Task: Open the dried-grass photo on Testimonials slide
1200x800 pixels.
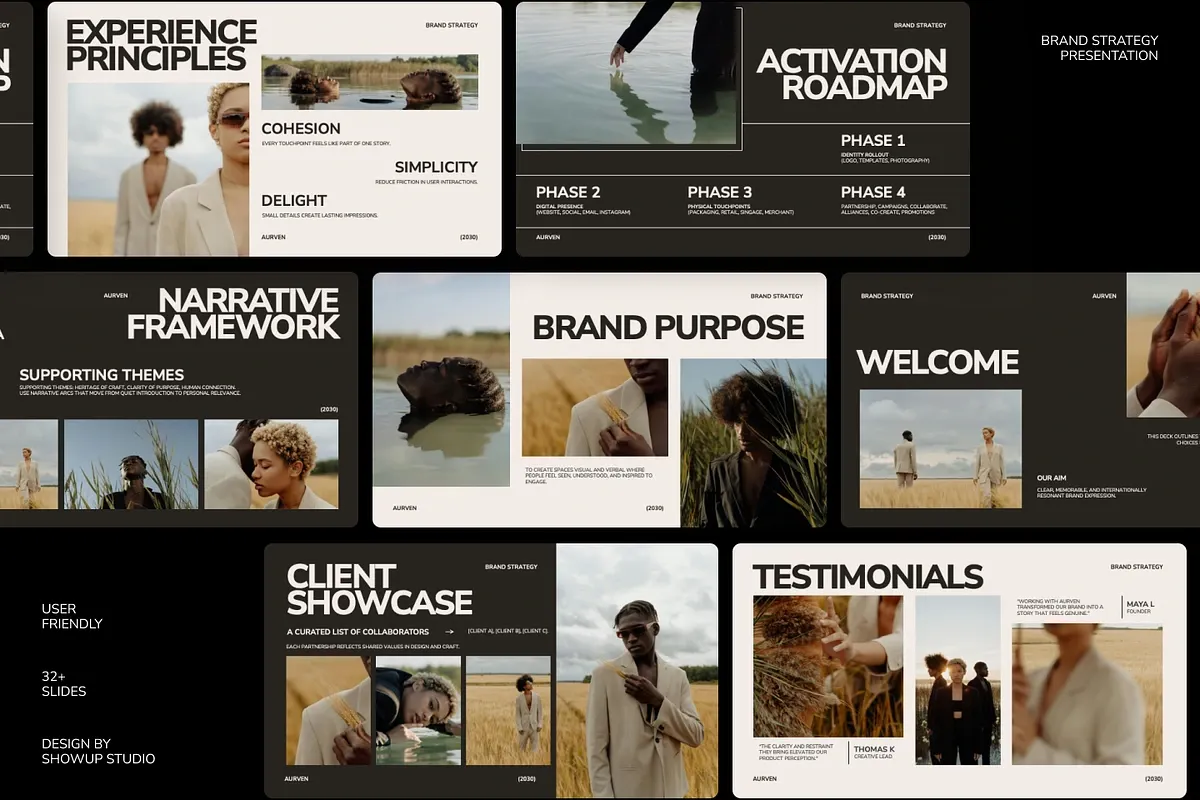Action: [828, 666]
